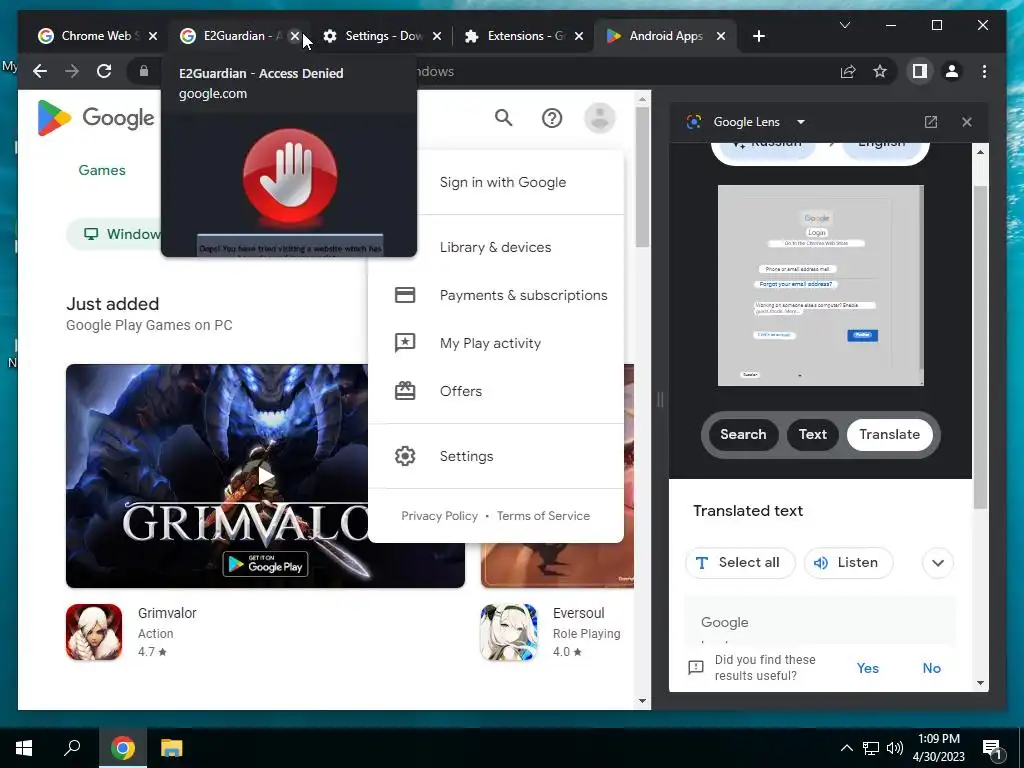
Task: Open the Terms of Service link
Action: click(543, 516)
